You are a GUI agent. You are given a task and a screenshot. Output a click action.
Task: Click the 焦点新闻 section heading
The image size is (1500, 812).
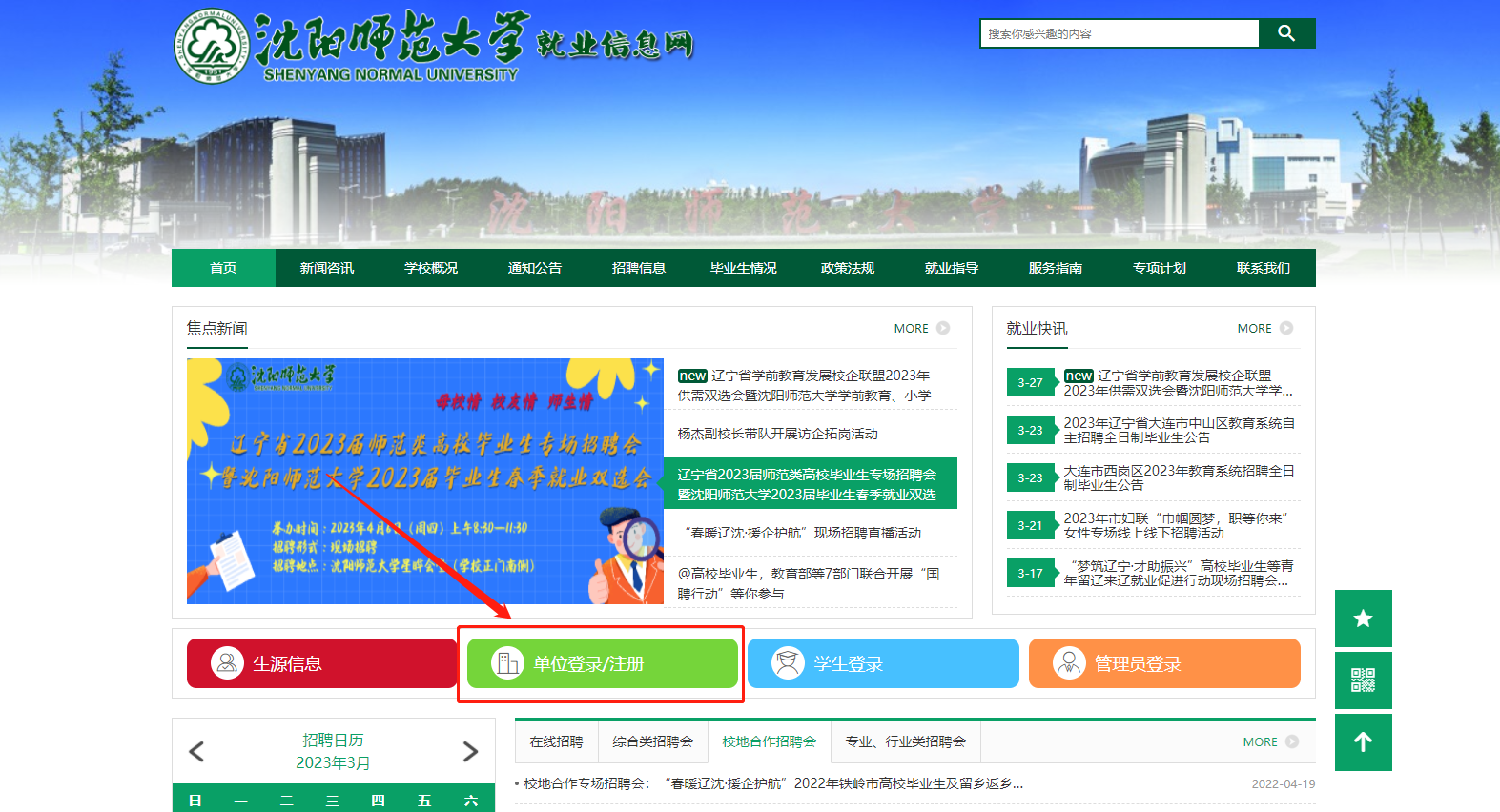coord(217,328)
